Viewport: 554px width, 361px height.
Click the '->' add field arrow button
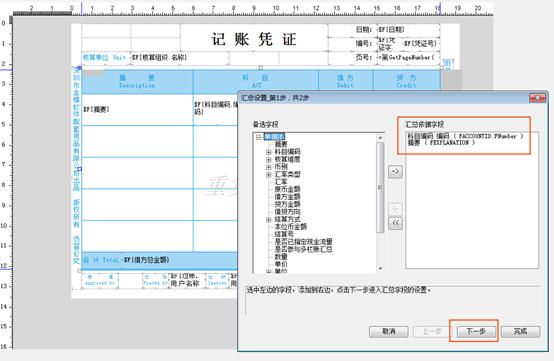tap(395, 172)
